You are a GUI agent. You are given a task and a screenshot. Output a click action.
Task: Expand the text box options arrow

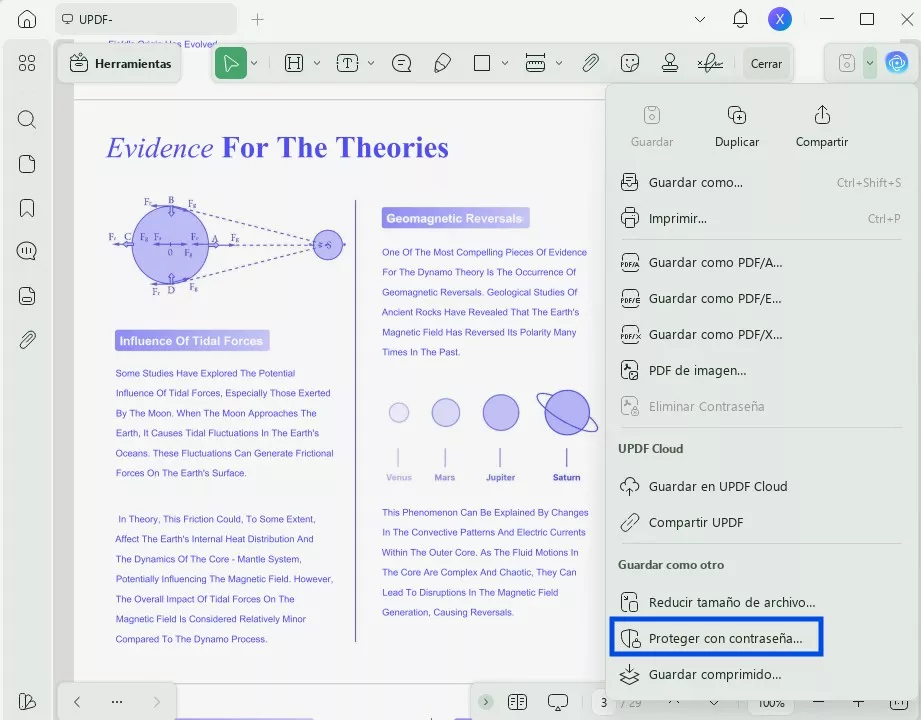click(371, 63)
